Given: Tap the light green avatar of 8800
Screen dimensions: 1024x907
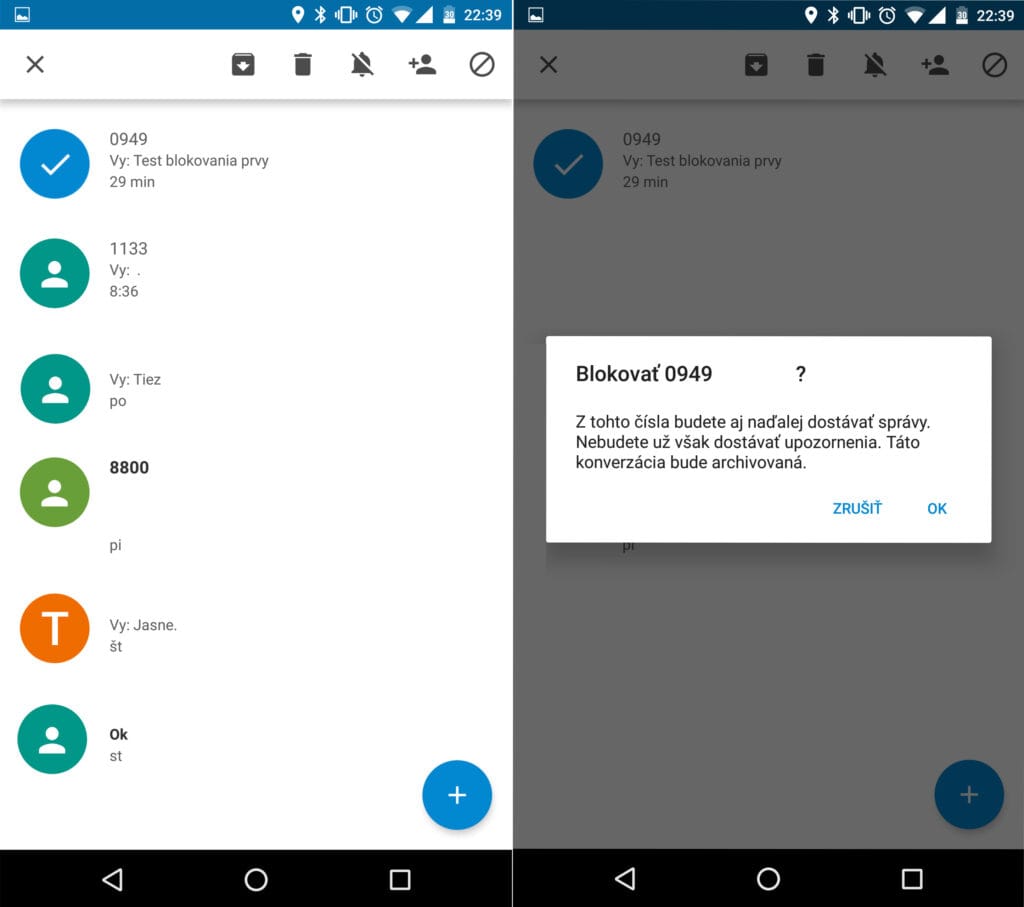Looking at the screenshot, I should 55,492.
